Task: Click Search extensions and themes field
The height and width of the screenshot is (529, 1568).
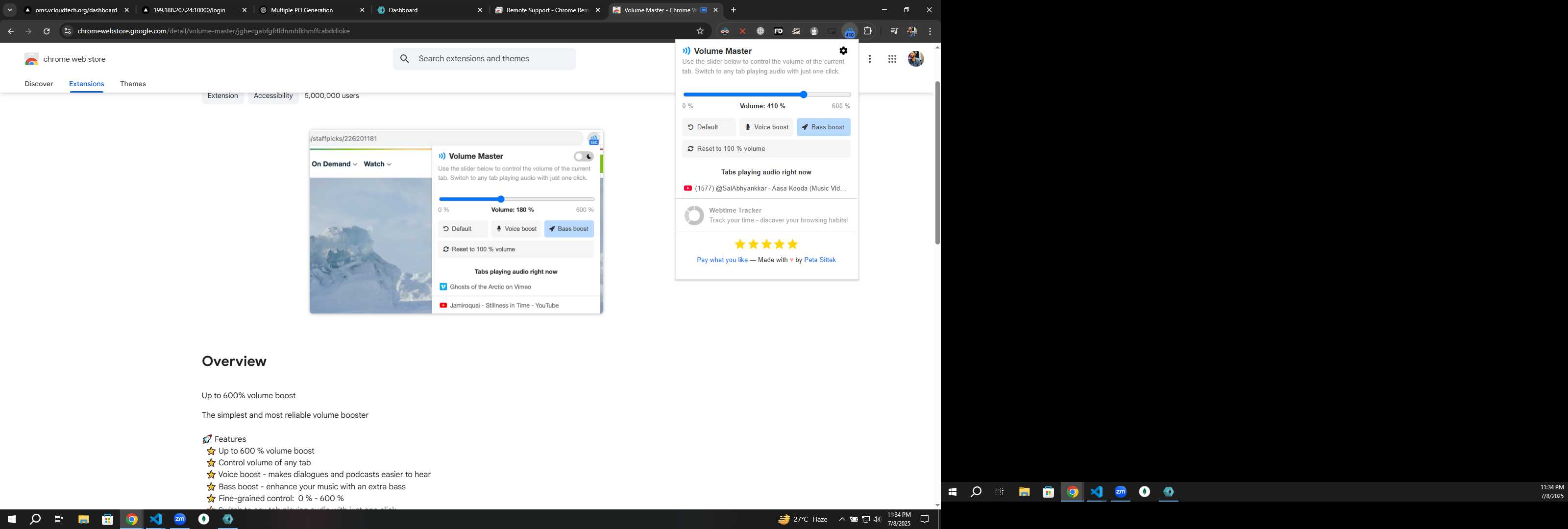Action: point(484,59)
